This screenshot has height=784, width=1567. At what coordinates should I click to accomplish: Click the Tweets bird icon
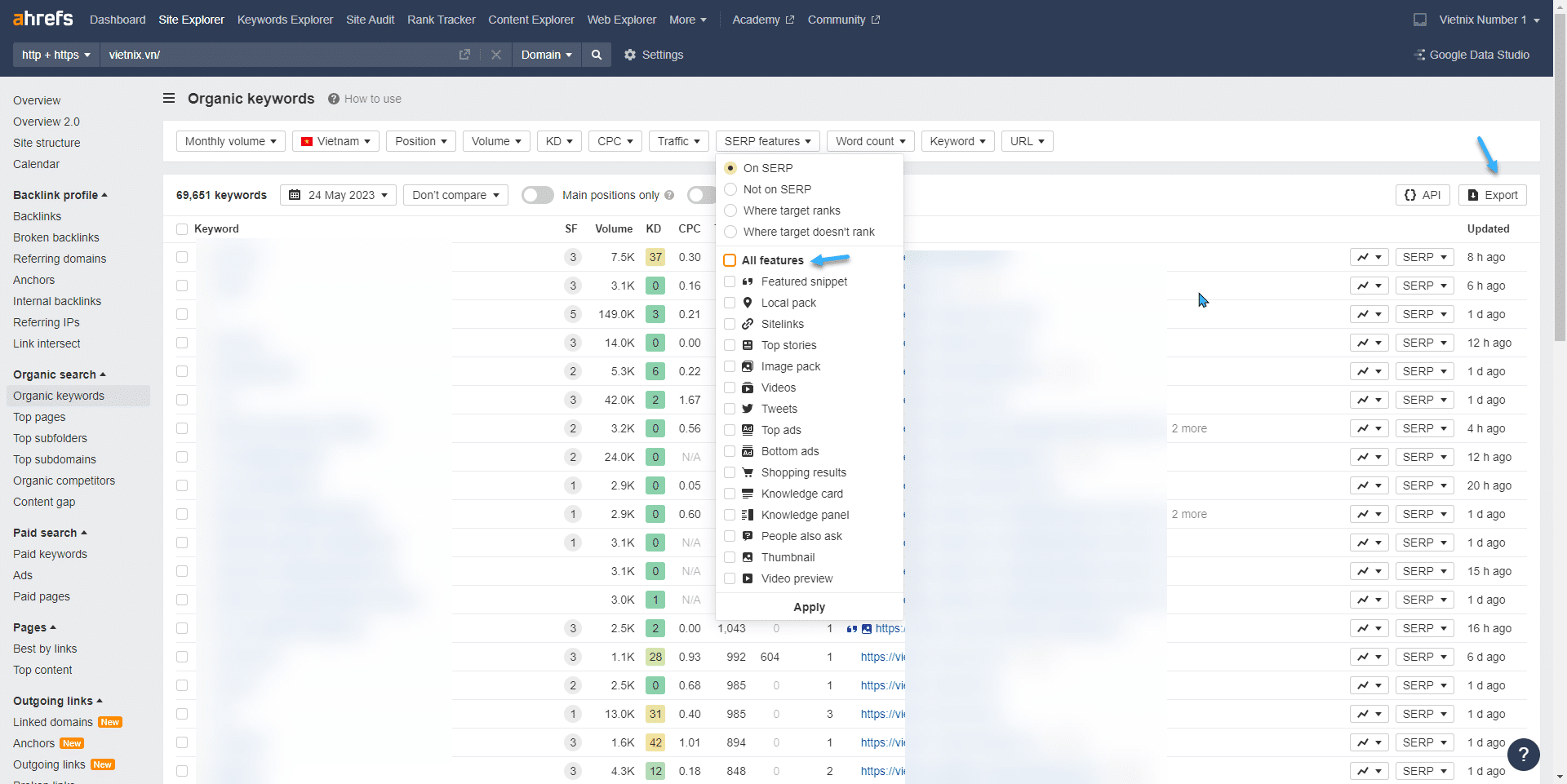(748, 409)
